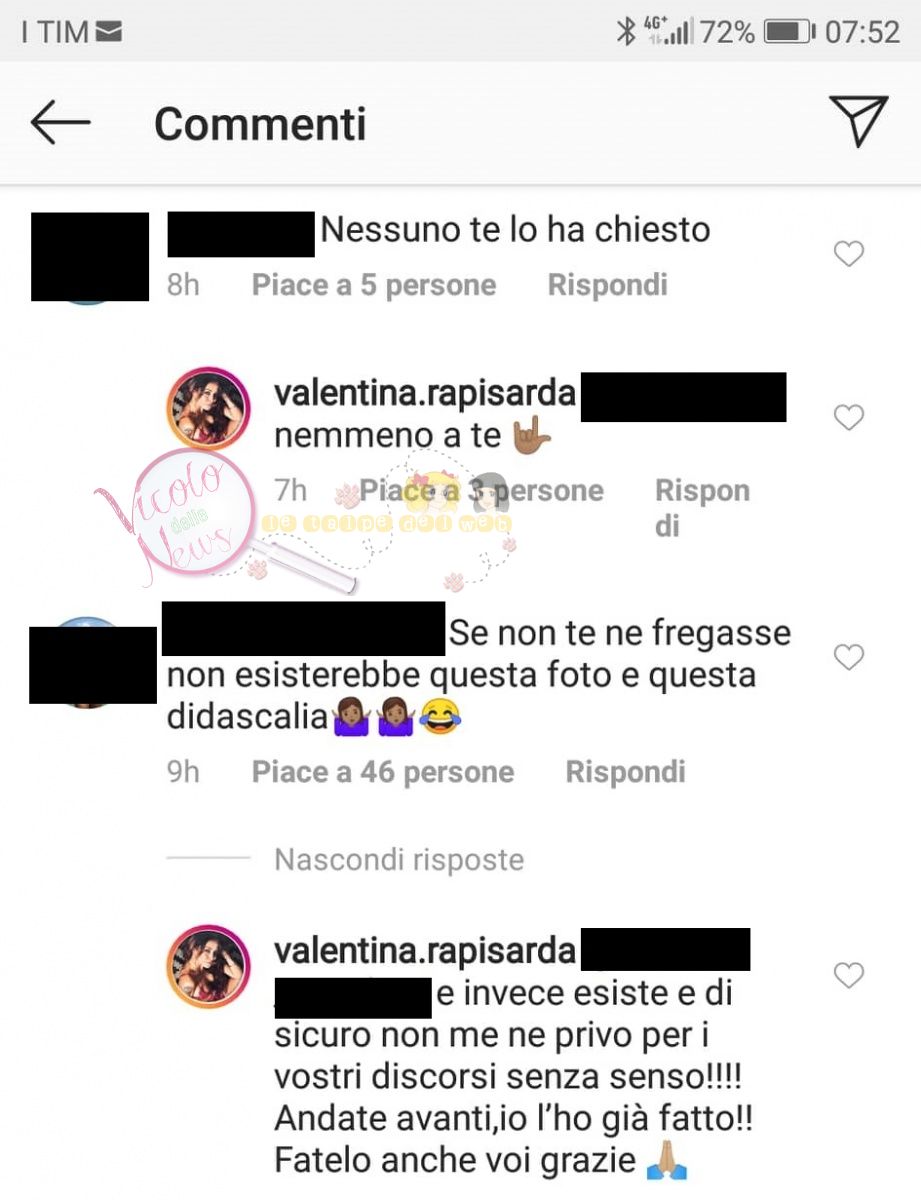Tap the mail notification icon near TIM
The width and height of the screenshot is (921, 1200).
[x=109, y=32]
